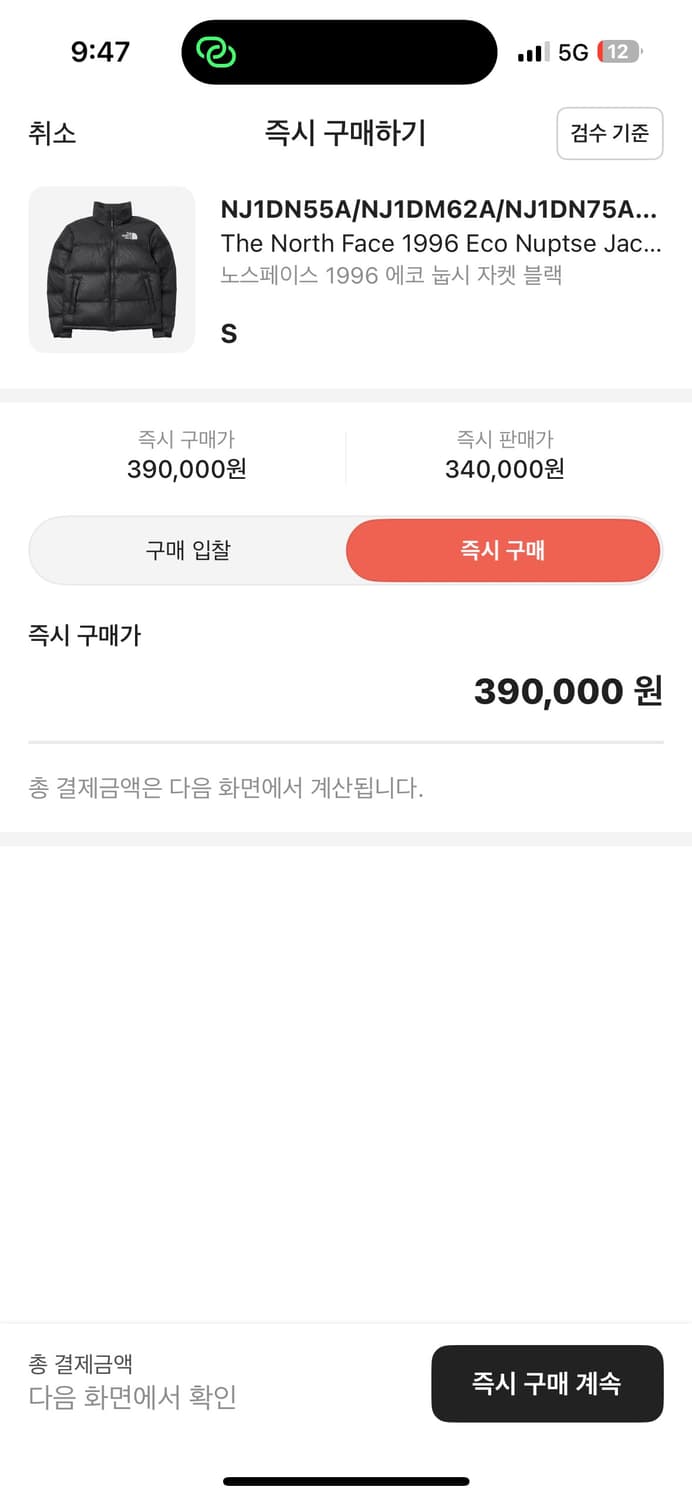Tap the 즉시 판매가 340,000원 price info
Viewport: 692px width, 1500px height.
tap(504, 455)
